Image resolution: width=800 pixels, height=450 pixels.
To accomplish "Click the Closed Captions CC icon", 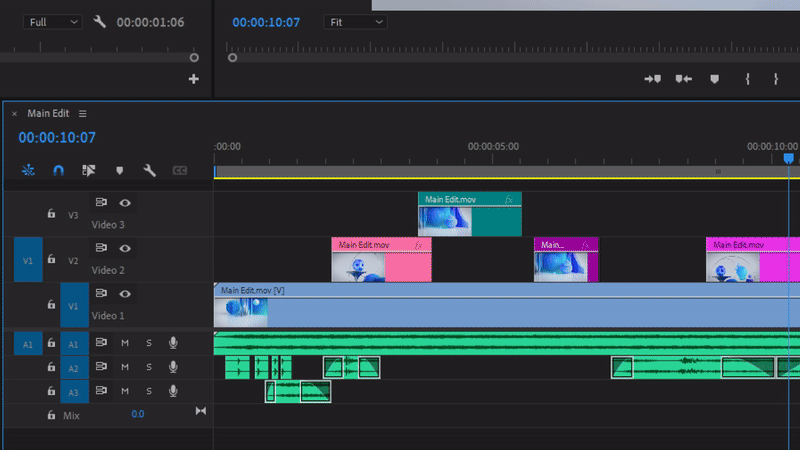I will coord(180,171).
